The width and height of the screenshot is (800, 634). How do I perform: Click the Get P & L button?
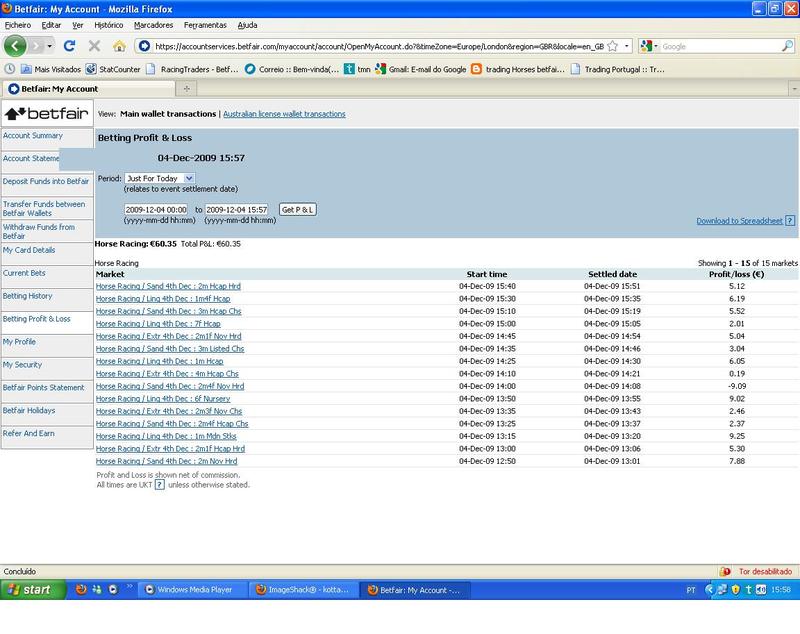point(298,210)
